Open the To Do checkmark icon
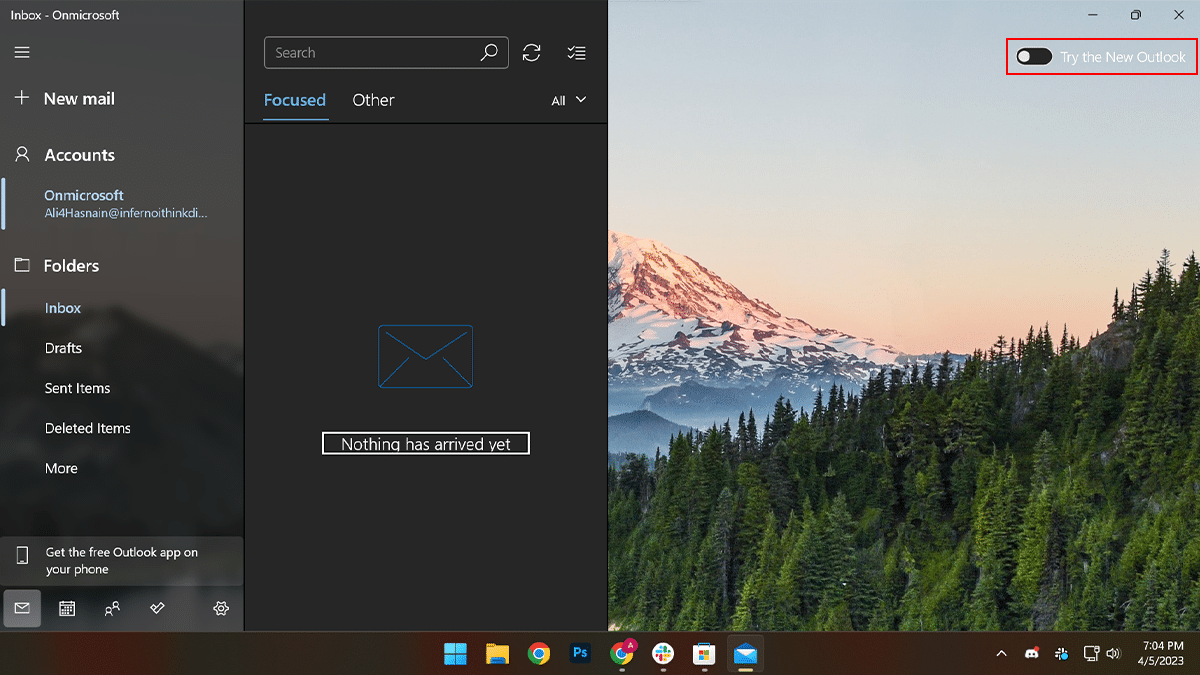The image size is (1200, 675). click(157, 608)
